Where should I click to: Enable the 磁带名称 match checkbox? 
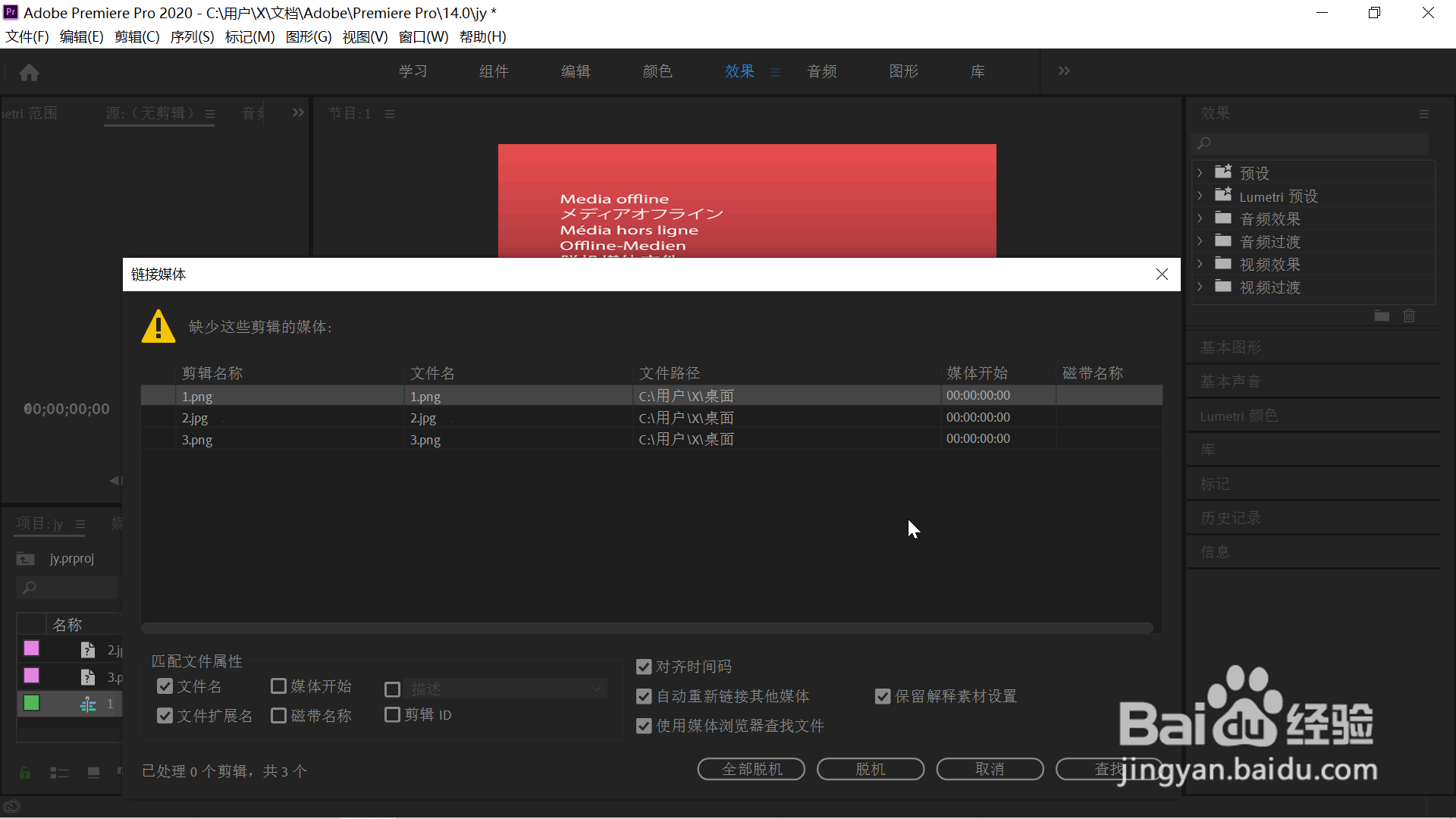pos(278,716)
